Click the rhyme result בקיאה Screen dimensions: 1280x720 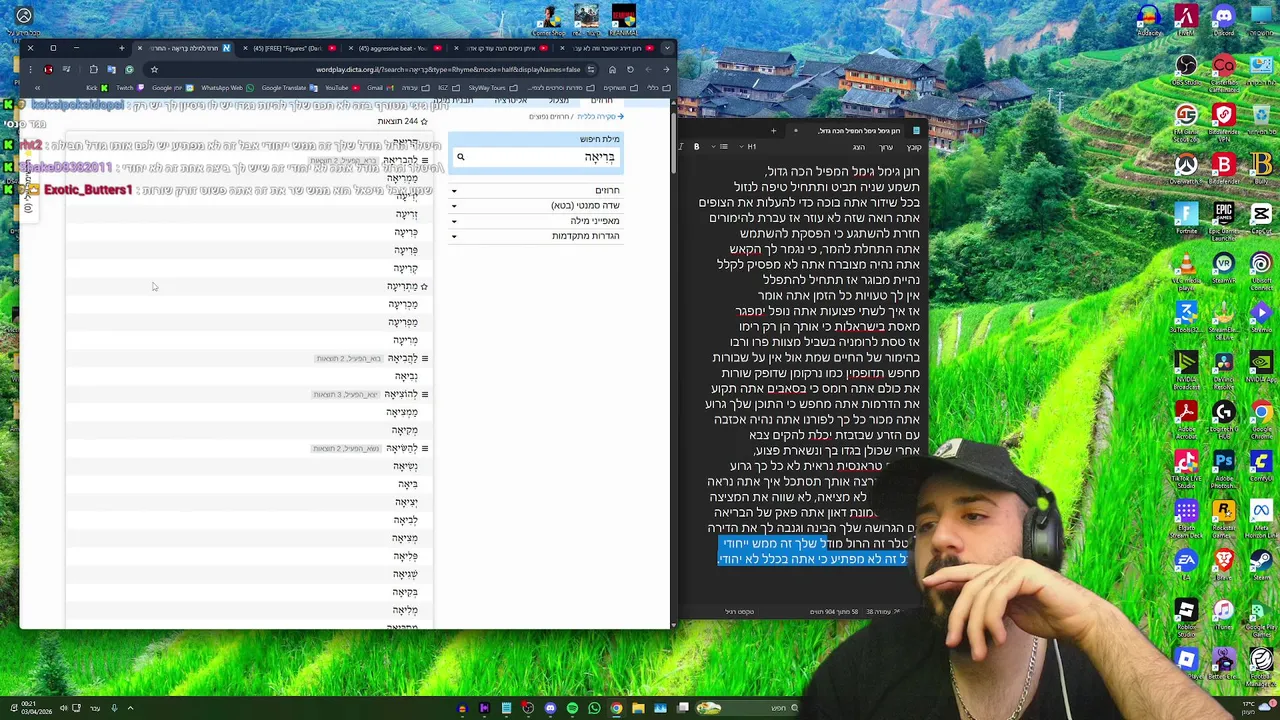[405, 592]
